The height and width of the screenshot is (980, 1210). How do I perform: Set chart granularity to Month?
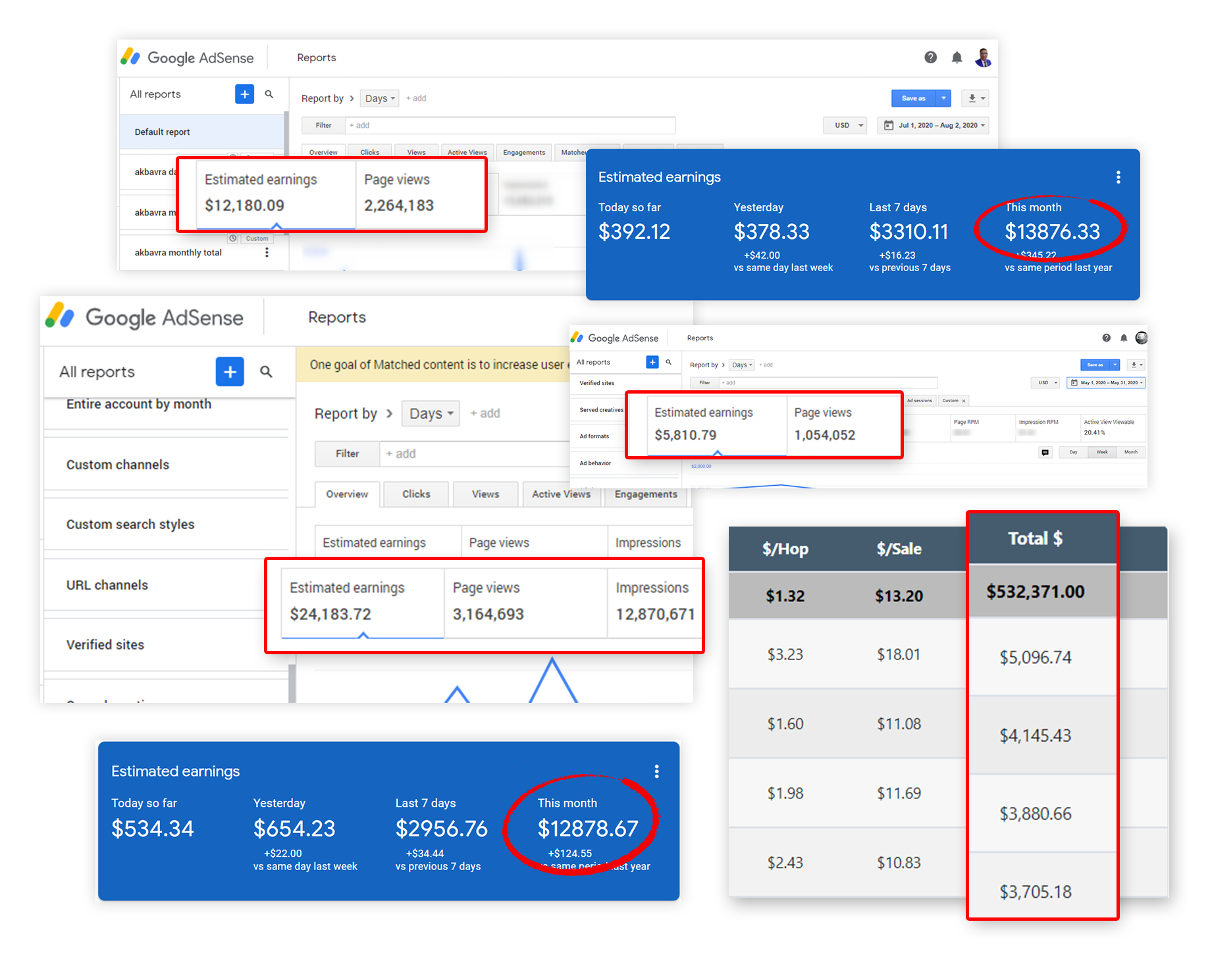(1130, 452)
